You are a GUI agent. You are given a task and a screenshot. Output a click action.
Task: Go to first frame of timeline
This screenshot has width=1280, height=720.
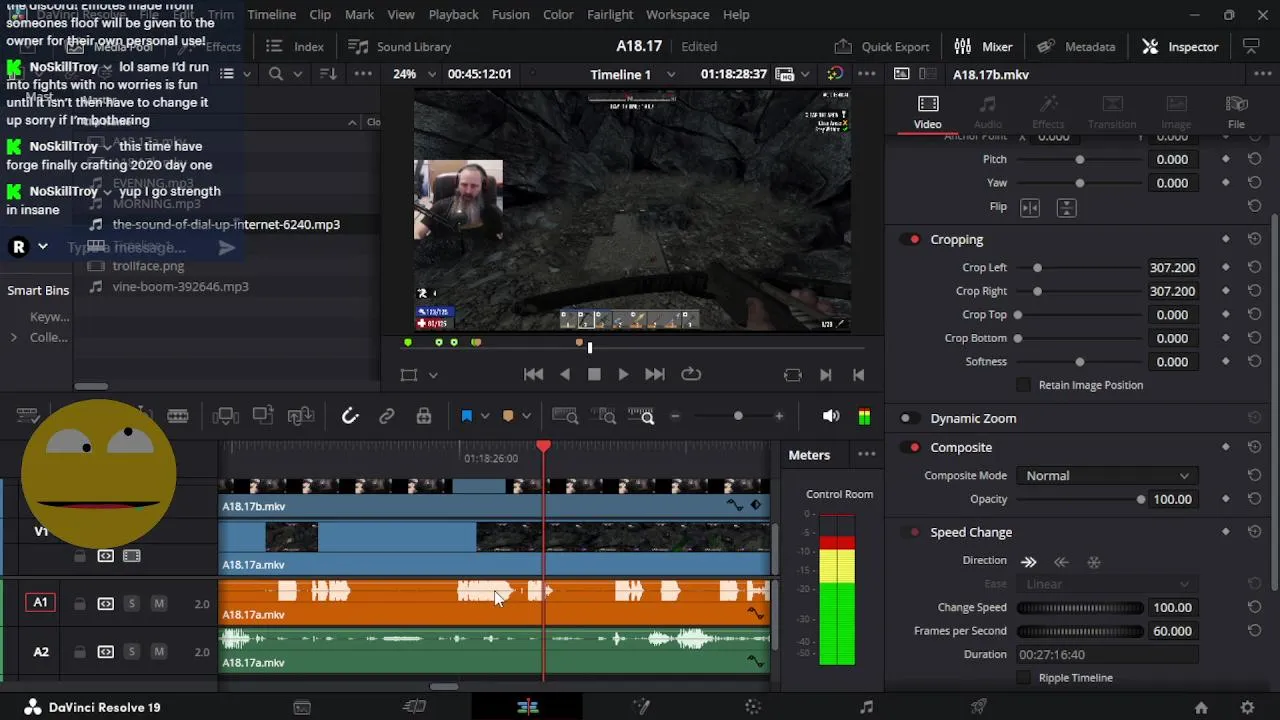[x=534, y=374]
